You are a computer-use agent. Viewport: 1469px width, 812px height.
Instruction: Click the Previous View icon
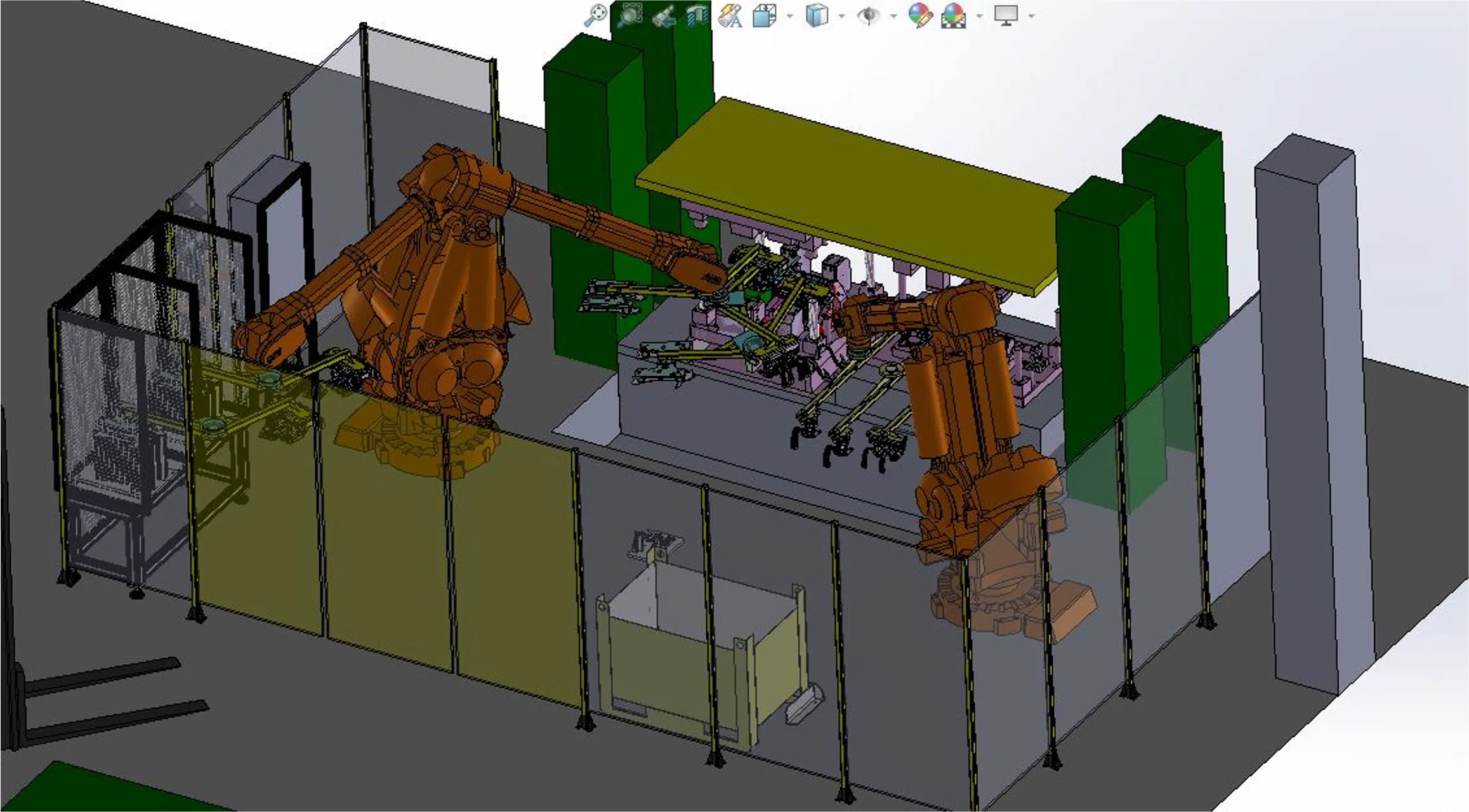(x=664, y=16)
